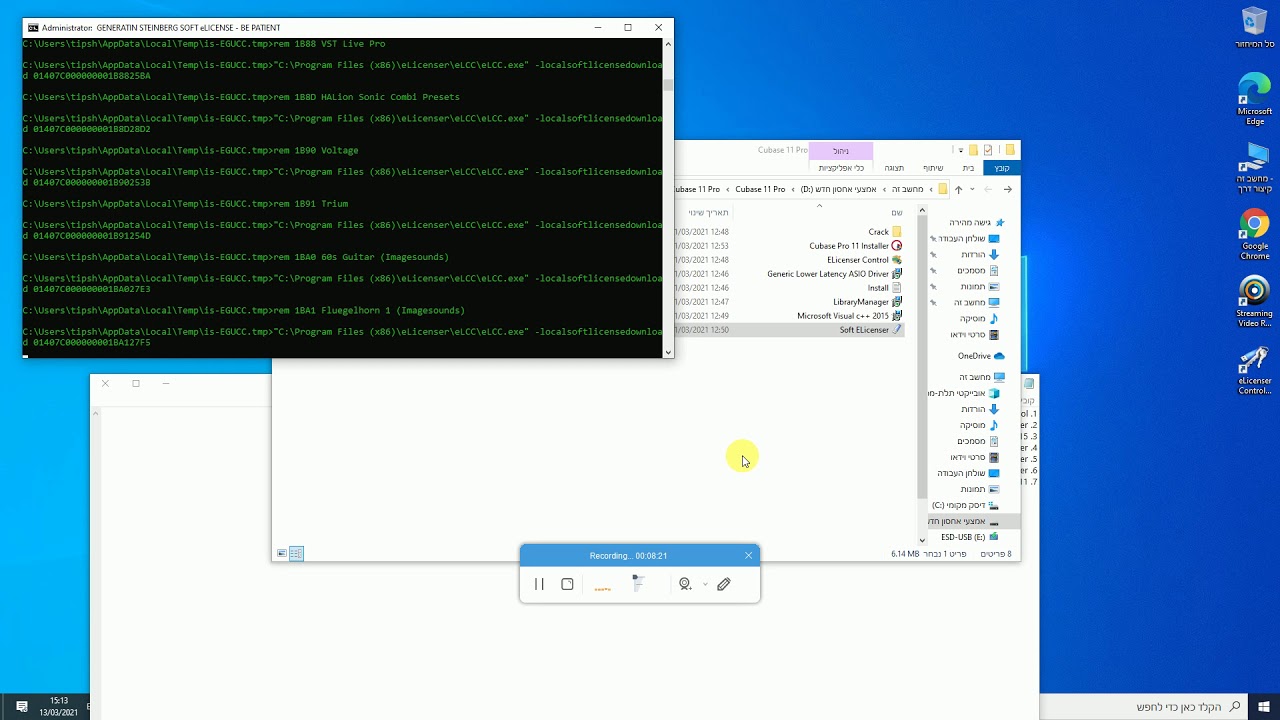This screenshot has height=720, width=1280.
Task: Go back in File Explorer navigation
Action: 1007,189
